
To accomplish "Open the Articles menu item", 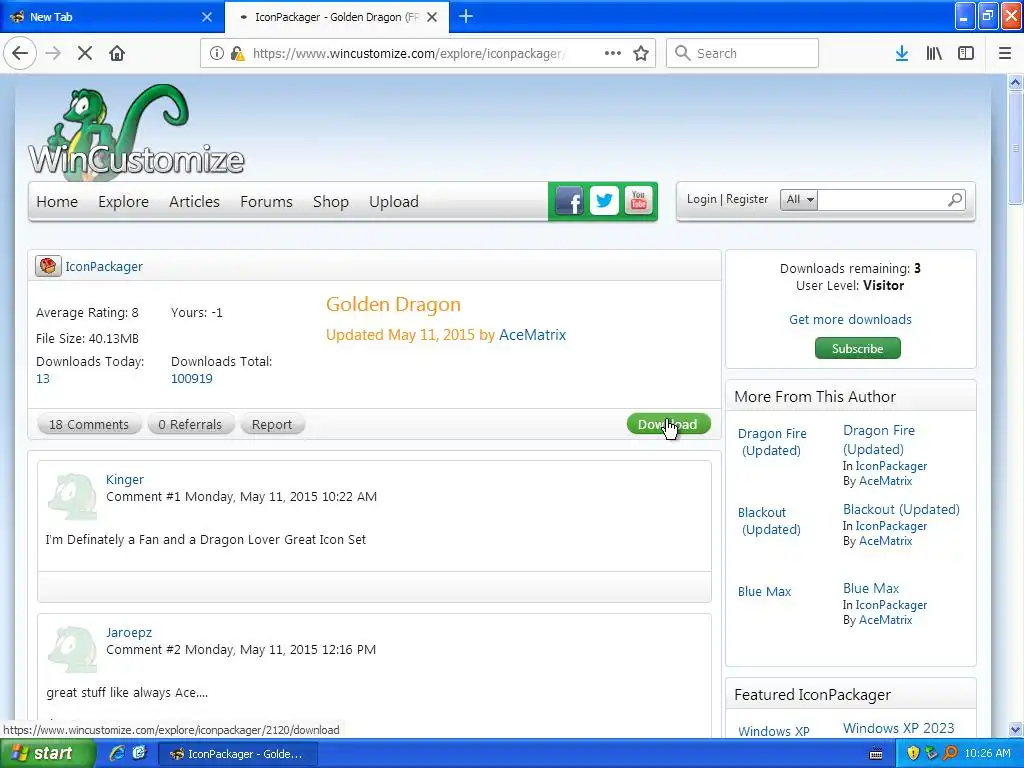I will 194,202.
